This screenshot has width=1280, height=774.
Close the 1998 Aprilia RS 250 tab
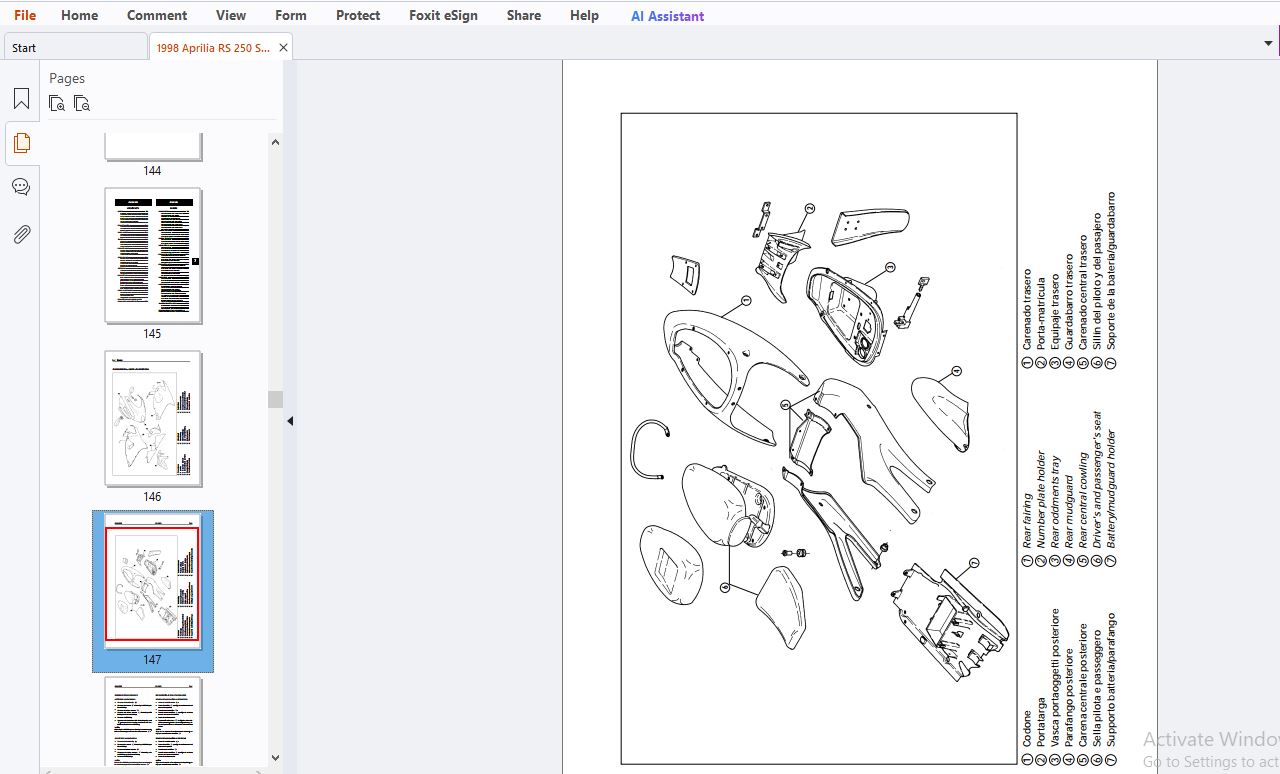click(283, 47)
